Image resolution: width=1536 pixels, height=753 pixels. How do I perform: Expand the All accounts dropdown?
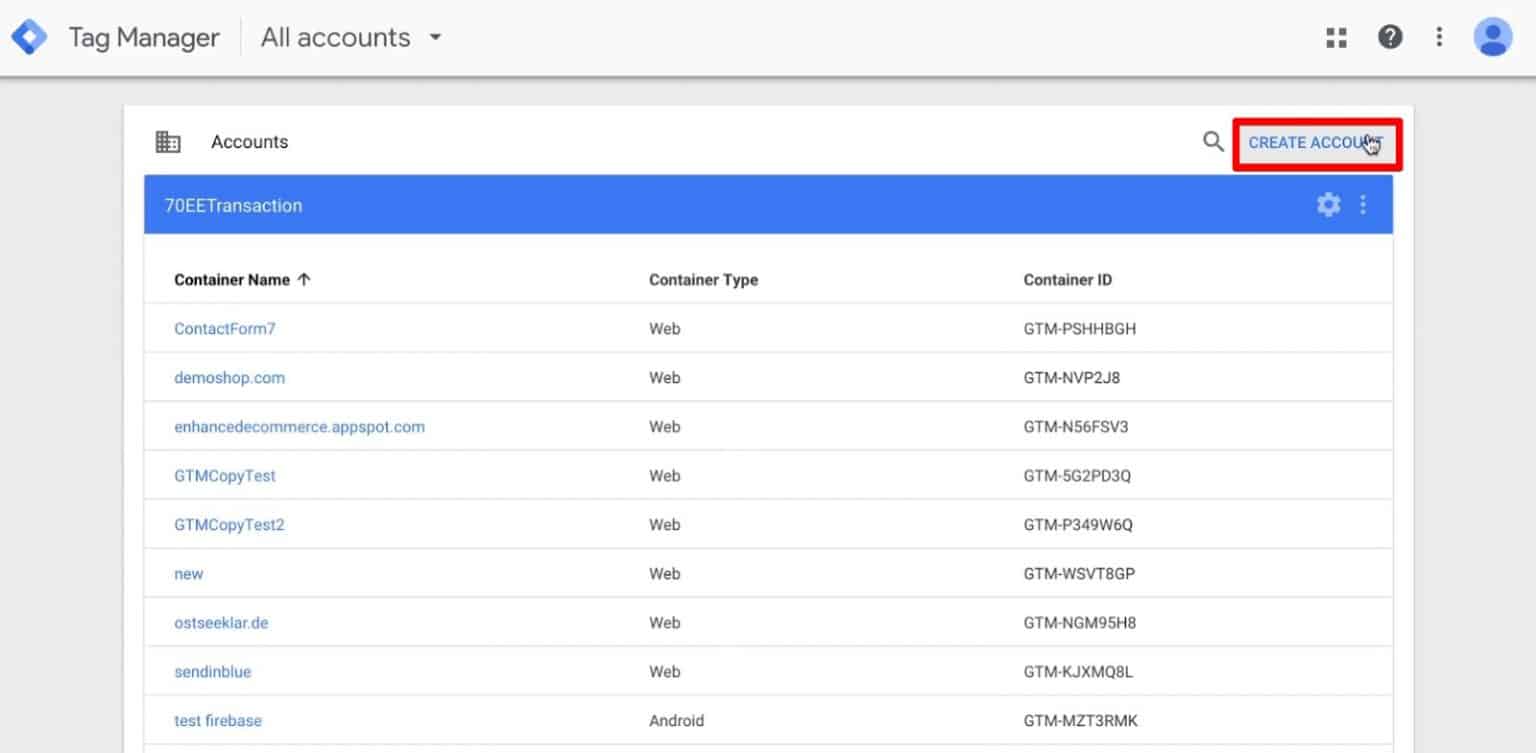click(435, 37)
